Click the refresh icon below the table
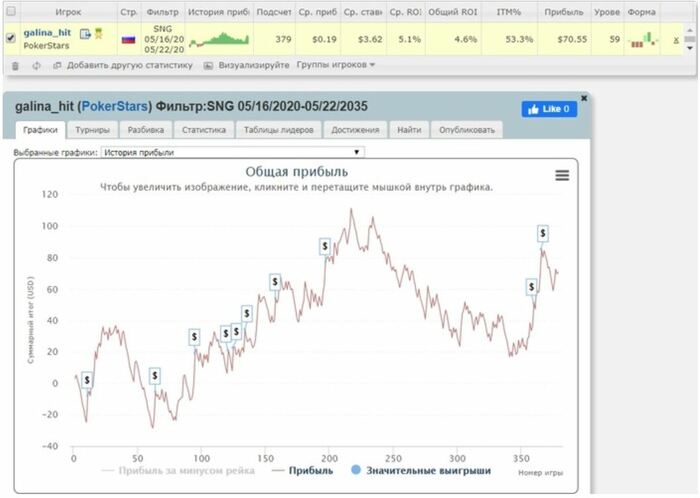This screenshot has height=498, width=700. [36, 66]
